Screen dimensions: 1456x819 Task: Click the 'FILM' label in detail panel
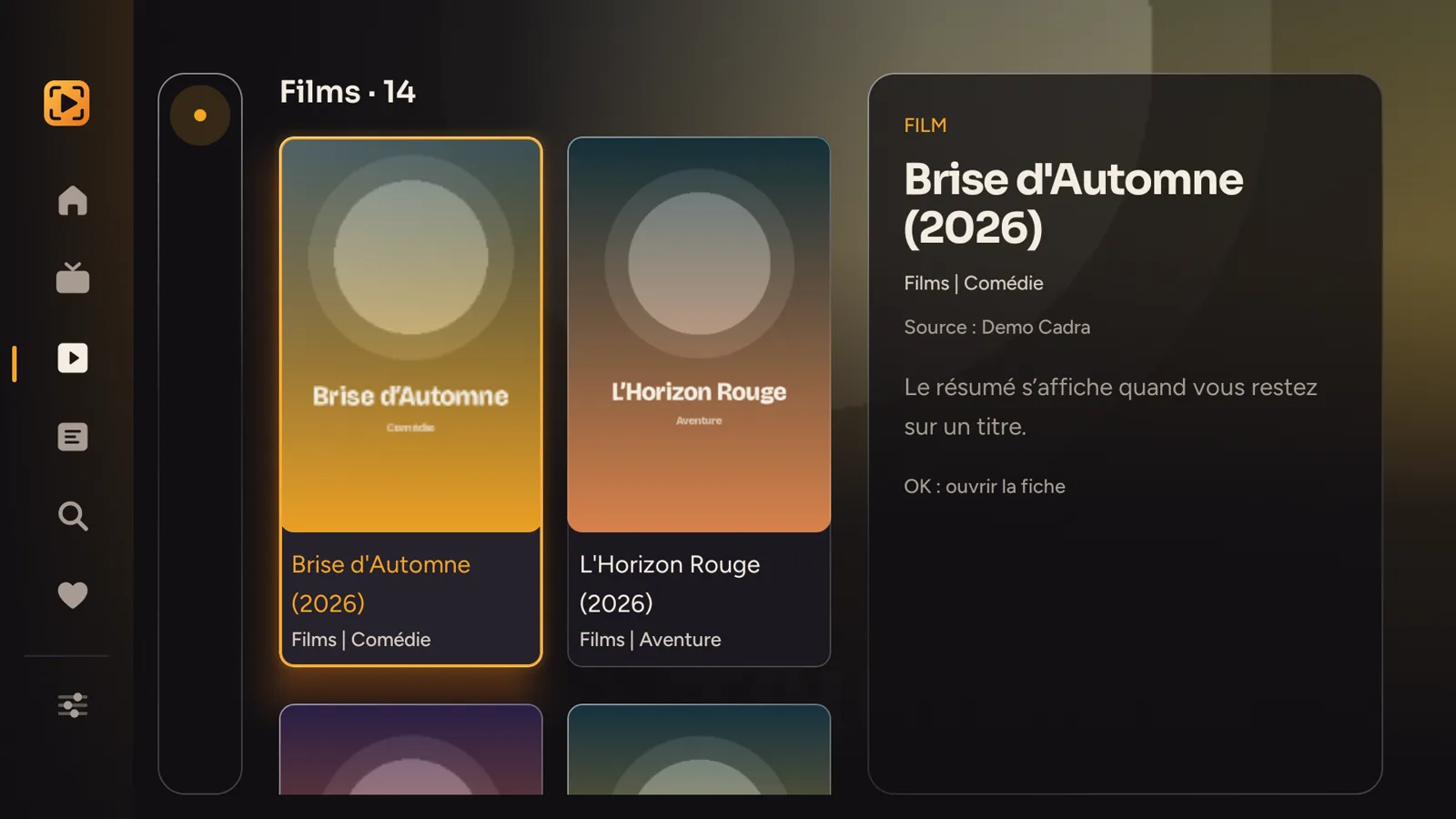(925, 126)
